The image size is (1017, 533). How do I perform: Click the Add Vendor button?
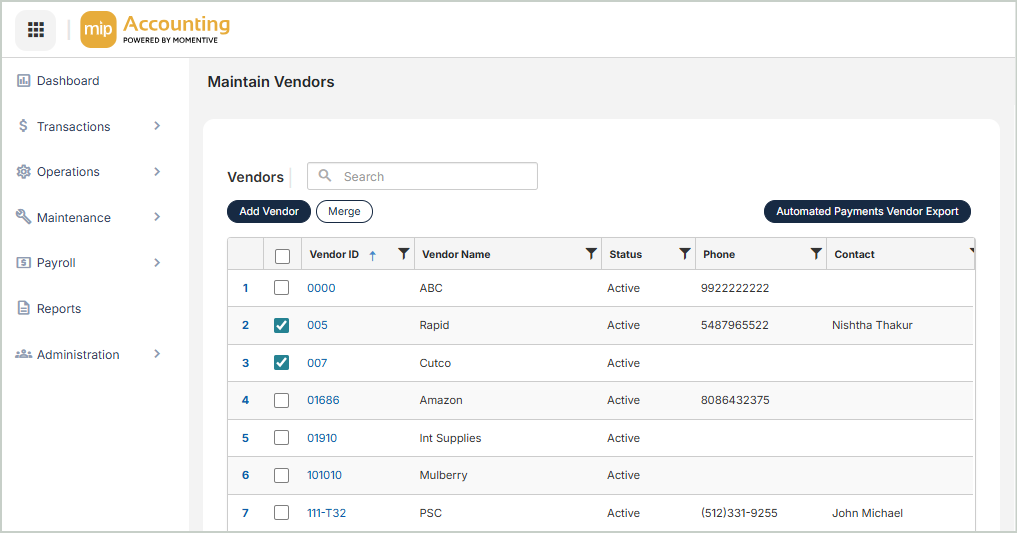269,212
